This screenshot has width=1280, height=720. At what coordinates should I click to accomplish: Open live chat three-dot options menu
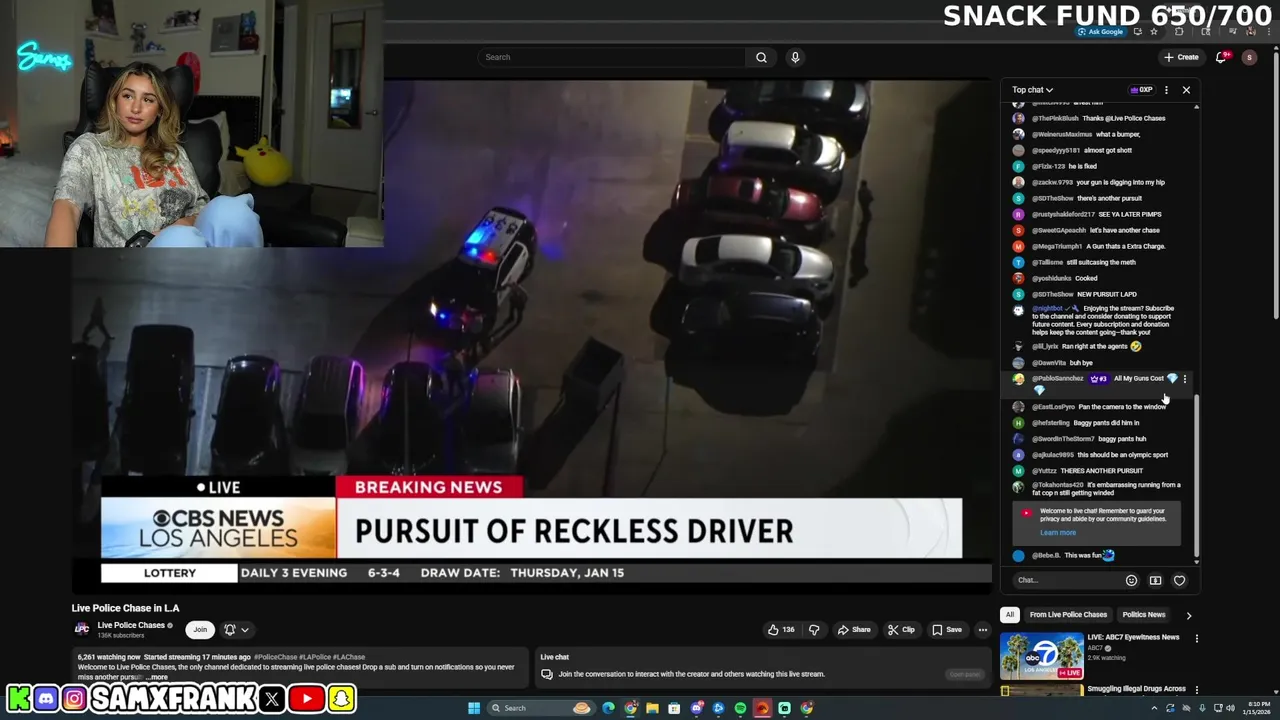1166,90
